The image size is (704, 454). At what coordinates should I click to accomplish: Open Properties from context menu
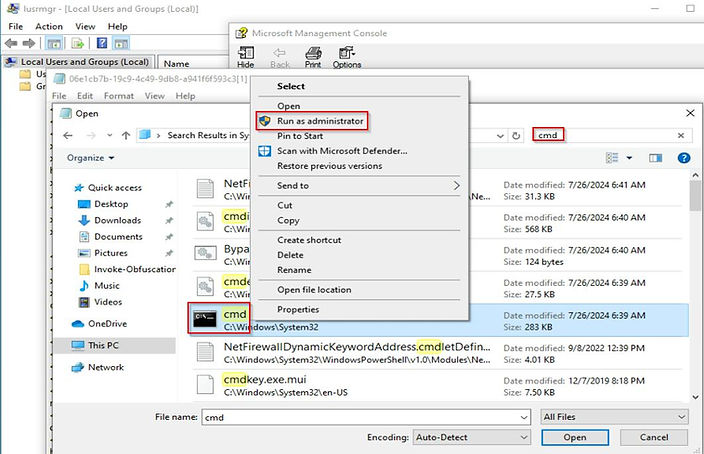(298, 309)
